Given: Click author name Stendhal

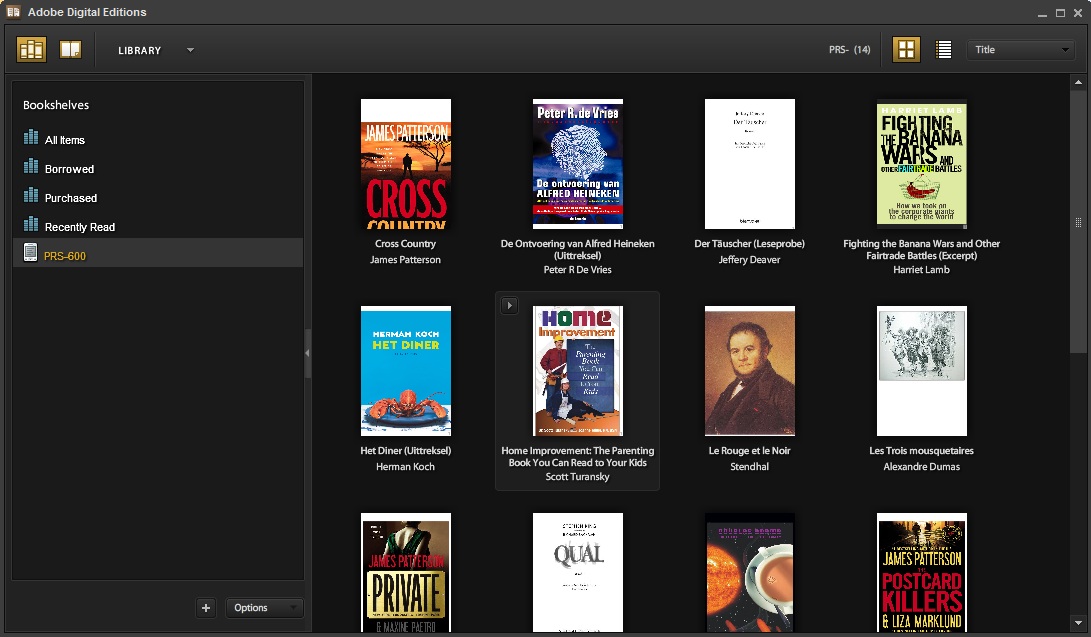Looking at the screenshot, I should [x=749, y=467].
